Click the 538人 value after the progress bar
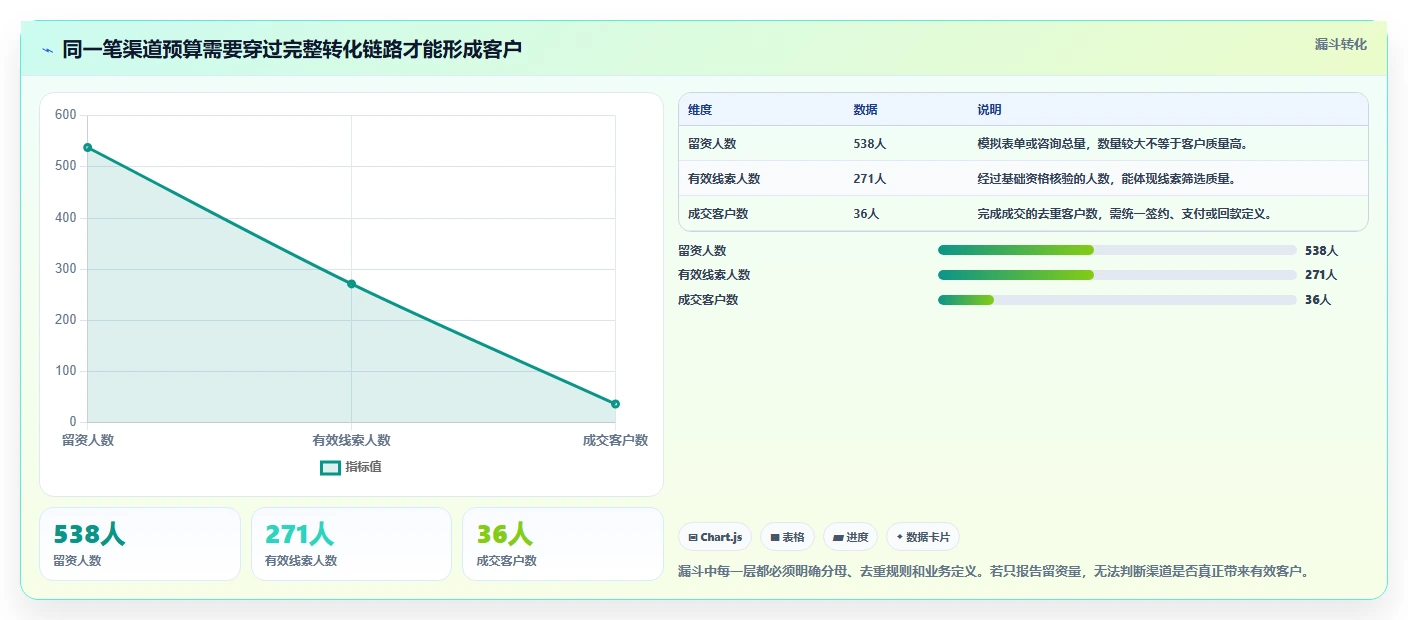1408x620 pixels. [x=1321, y=250]
